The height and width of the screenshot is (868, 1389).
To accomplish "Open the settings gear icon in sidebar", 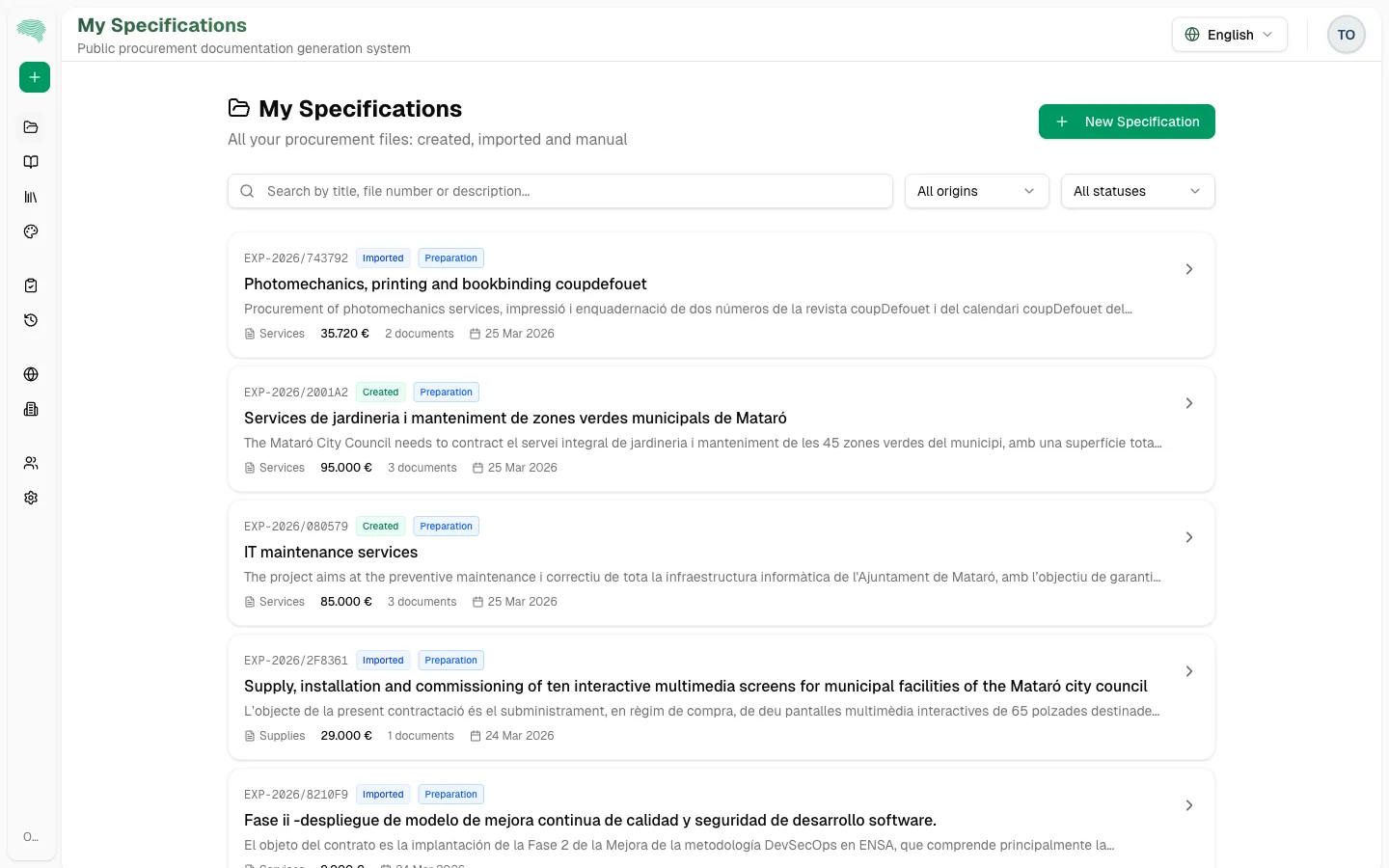I will tap(31, 498).
